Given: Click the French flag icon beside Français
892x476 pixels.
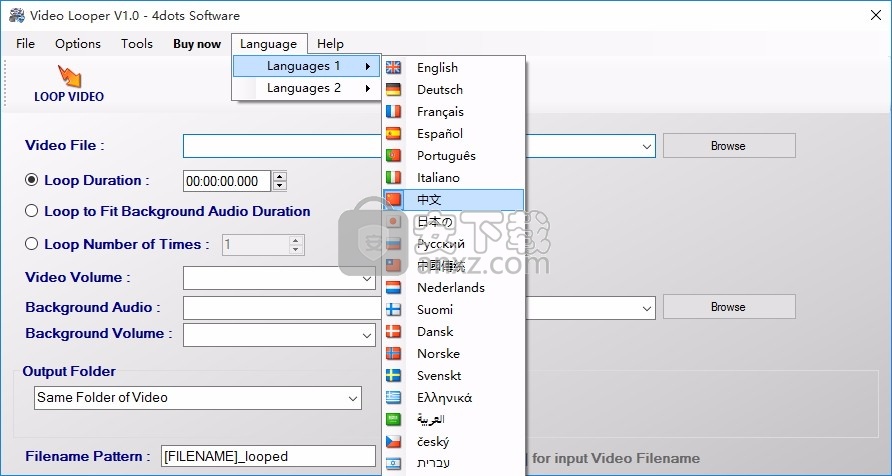Looking at the screenshot, I should click(x=393, y=111).
